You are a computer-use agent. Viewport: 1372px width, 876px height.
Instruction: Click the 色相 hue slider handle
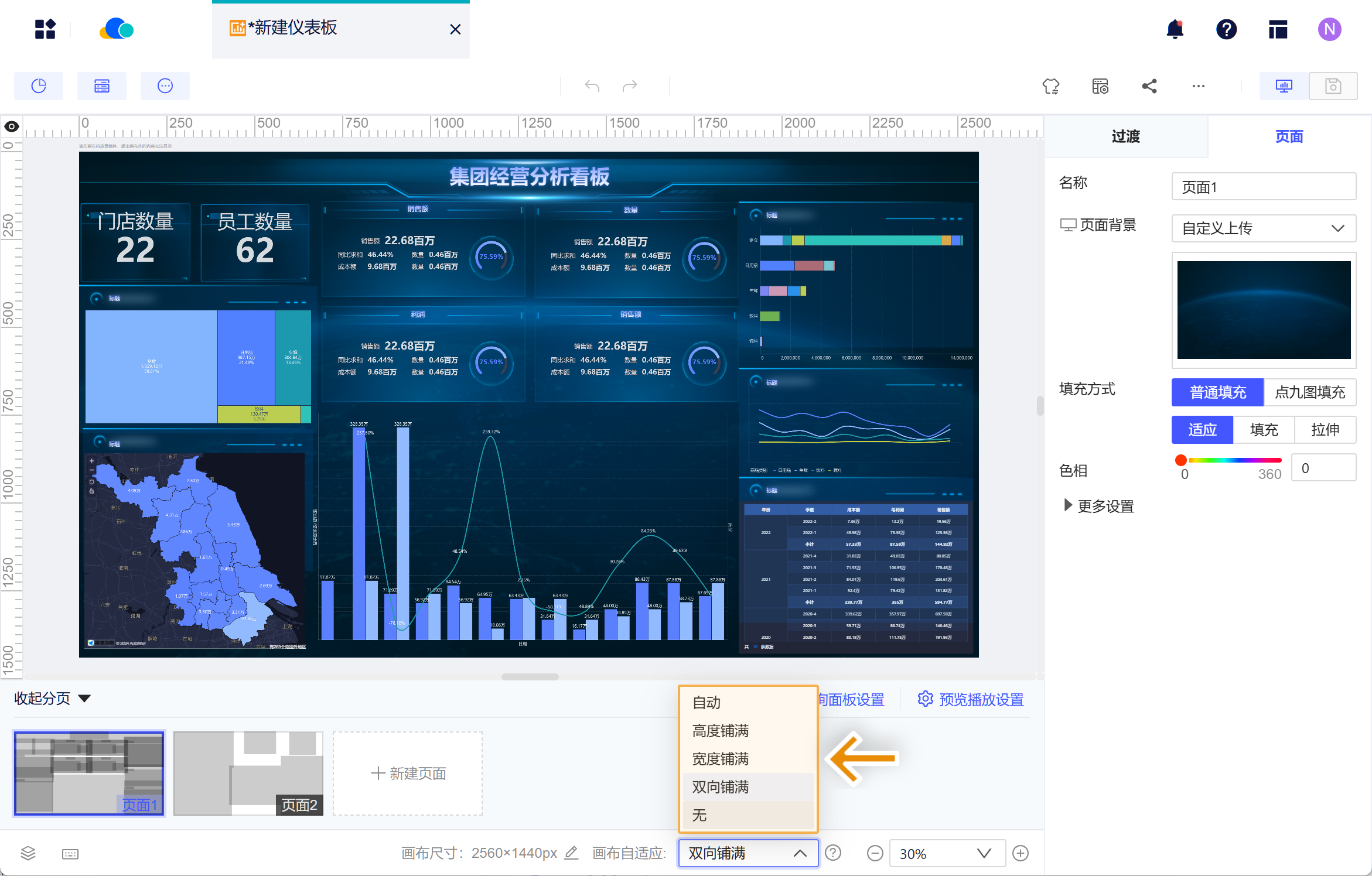(x=1181, y=460)
